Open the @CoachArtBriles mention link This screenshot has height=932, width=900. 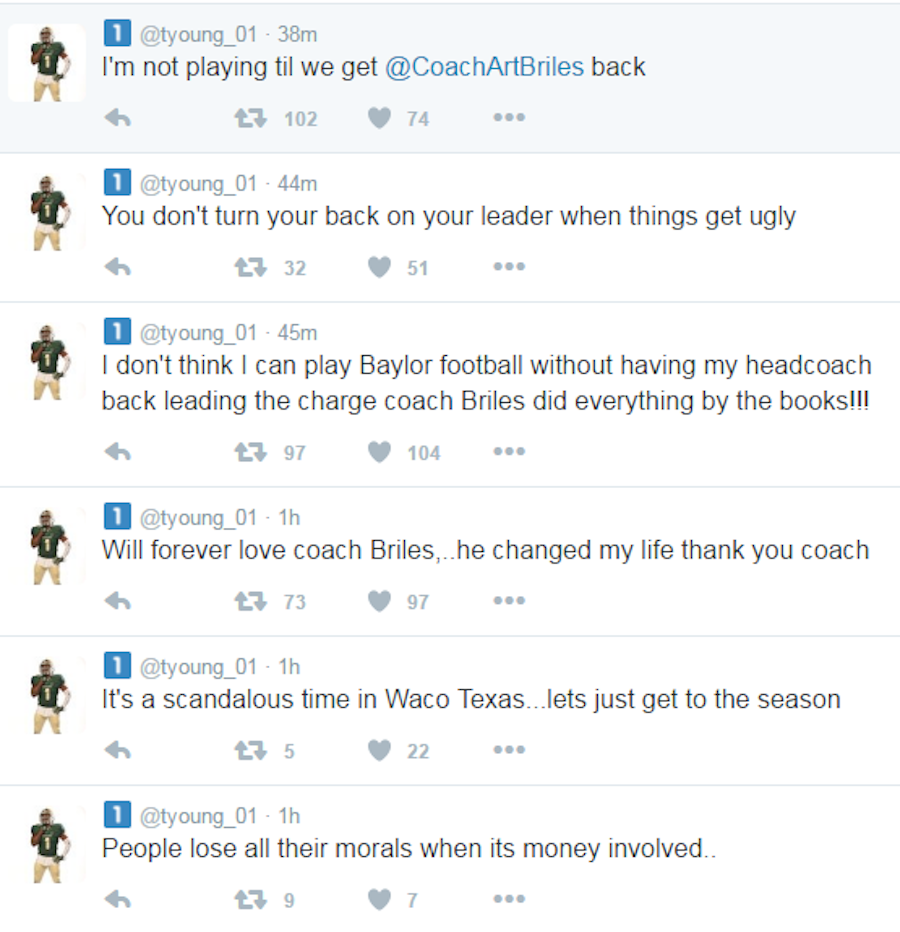coord(484,67)
